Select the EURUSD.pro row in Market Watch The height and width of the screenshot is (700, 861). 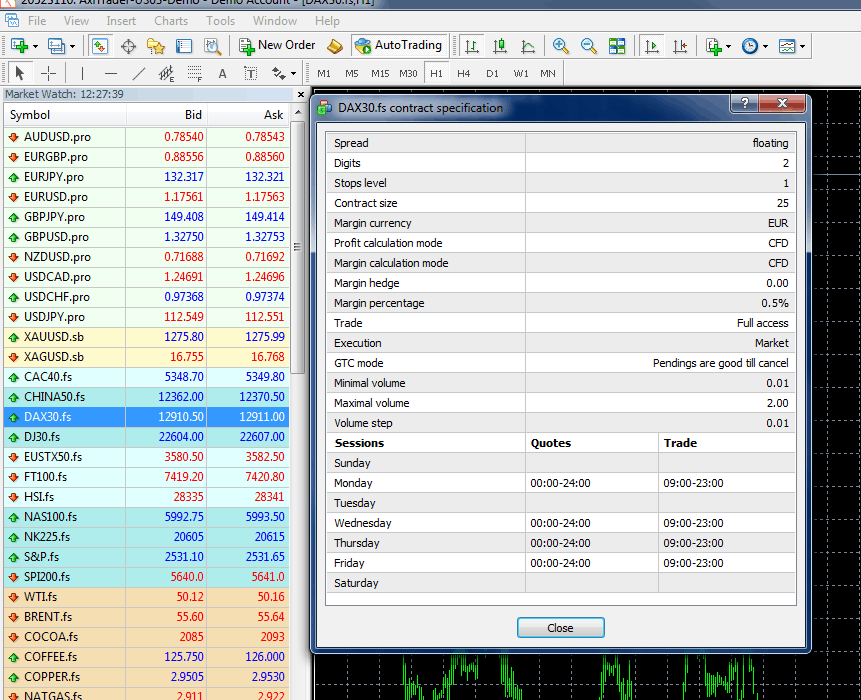(147, 197)
